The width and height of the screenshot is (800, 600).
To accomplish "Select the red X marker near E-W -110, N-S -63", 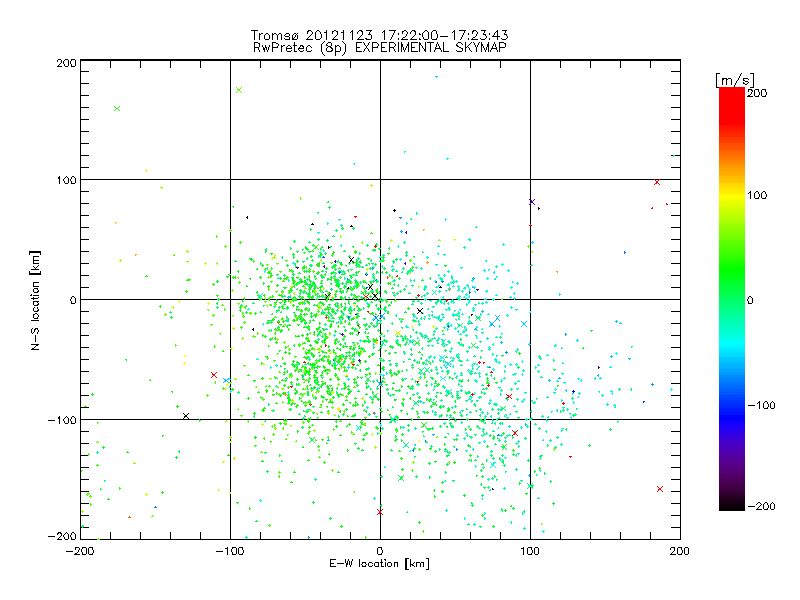I will click(214, 375).
